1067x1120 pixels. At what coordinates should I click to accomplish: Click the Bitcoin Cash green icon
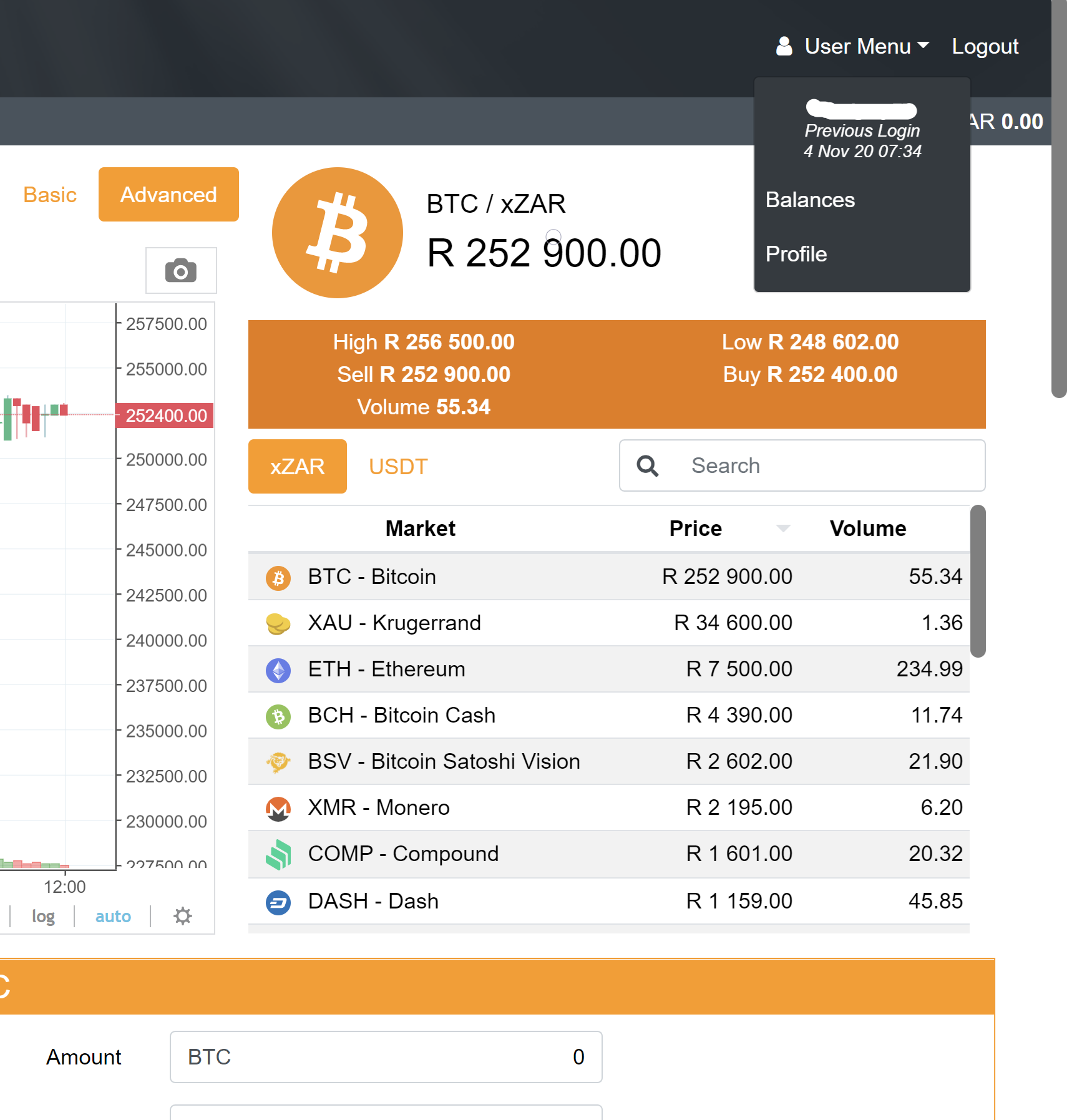coord(278,716)
